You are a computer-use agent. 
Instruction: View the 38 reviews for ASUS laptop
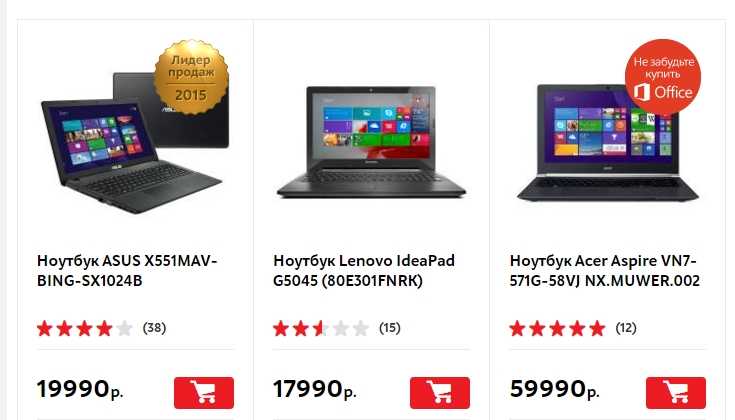tap(154, 328)
